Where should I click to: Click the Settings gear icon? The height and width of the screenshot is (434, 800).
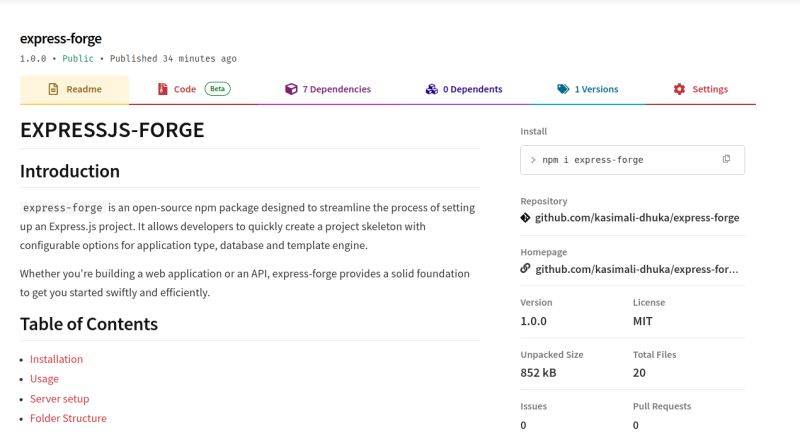pyautogui.click(x=679, y=89)
